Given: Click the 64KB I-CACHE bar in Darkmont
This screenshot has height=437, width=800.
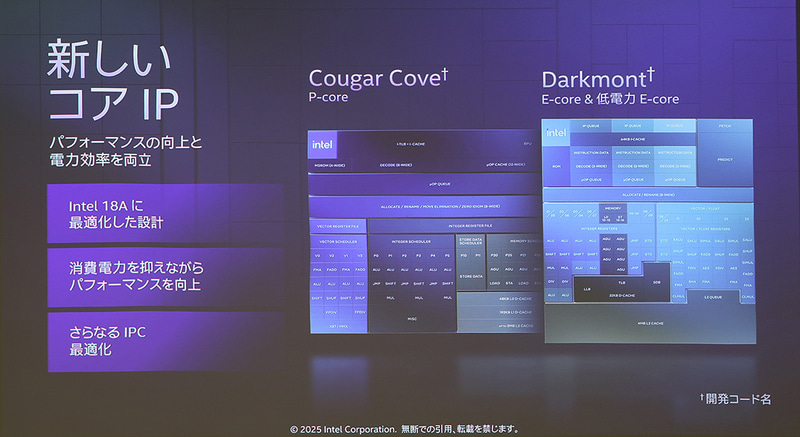Looking at the screenshot, I should pyautogui.click(x=633, y=139).
